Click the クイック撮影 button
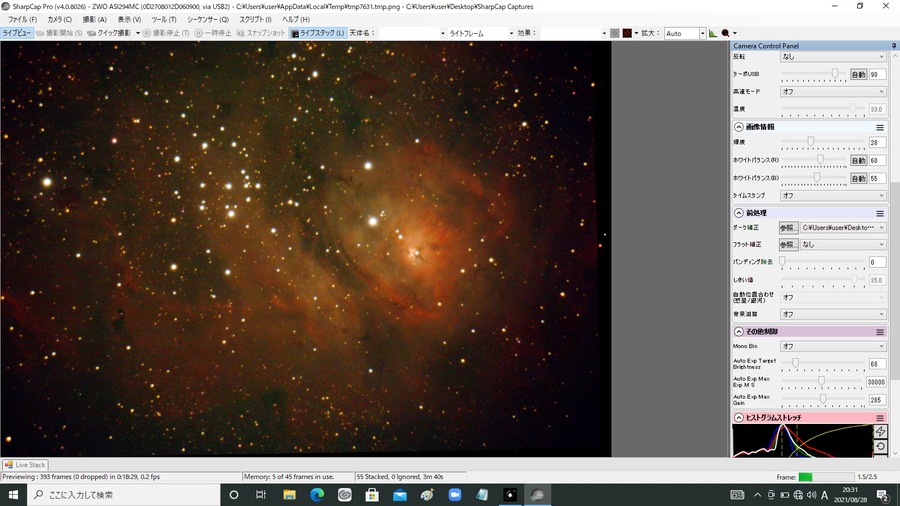 point(109,33)
